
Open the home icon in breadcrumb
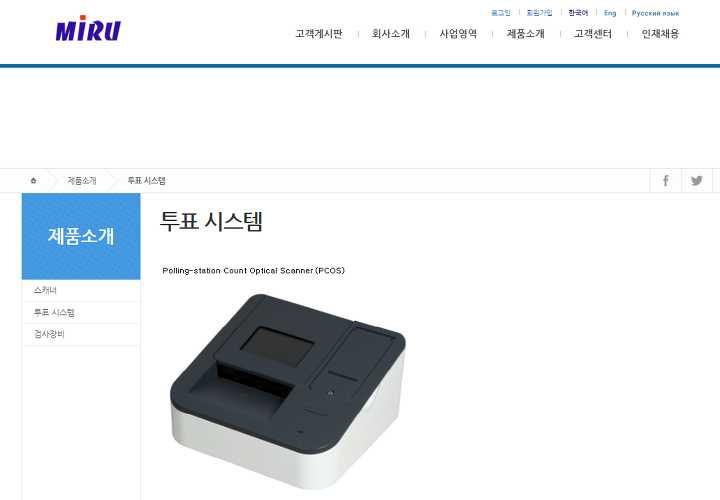[x=34, y=180]
